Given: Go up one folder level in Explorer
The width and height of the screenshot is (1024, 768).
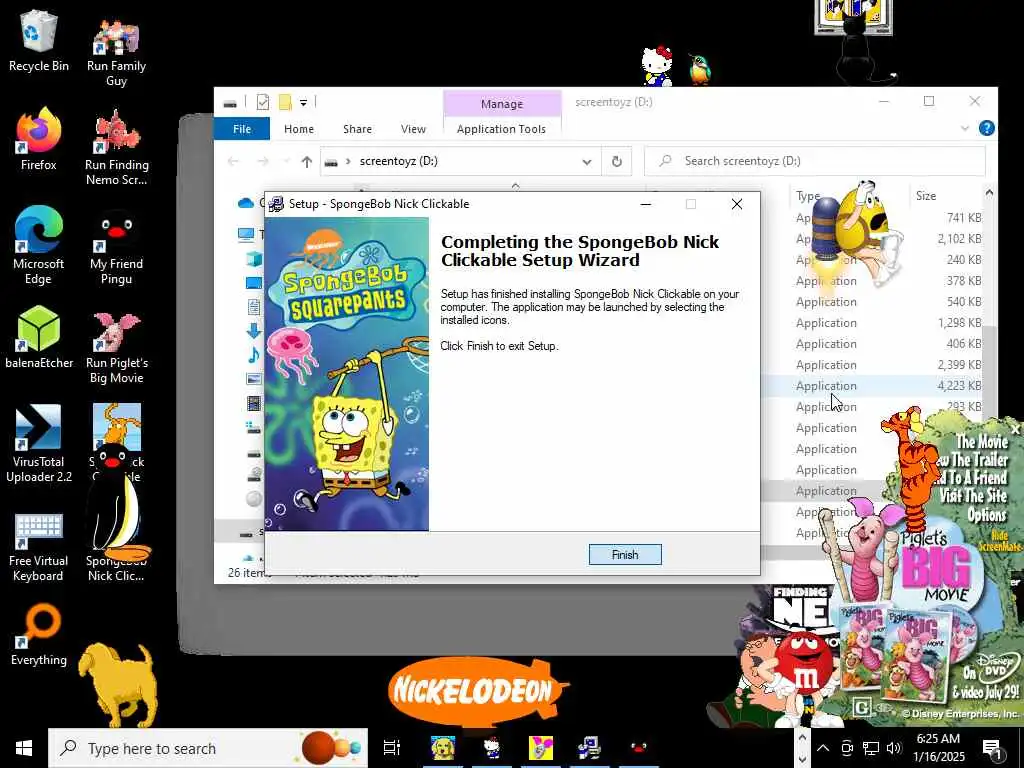Looking at the screenshot, I should tap(306, 161).
